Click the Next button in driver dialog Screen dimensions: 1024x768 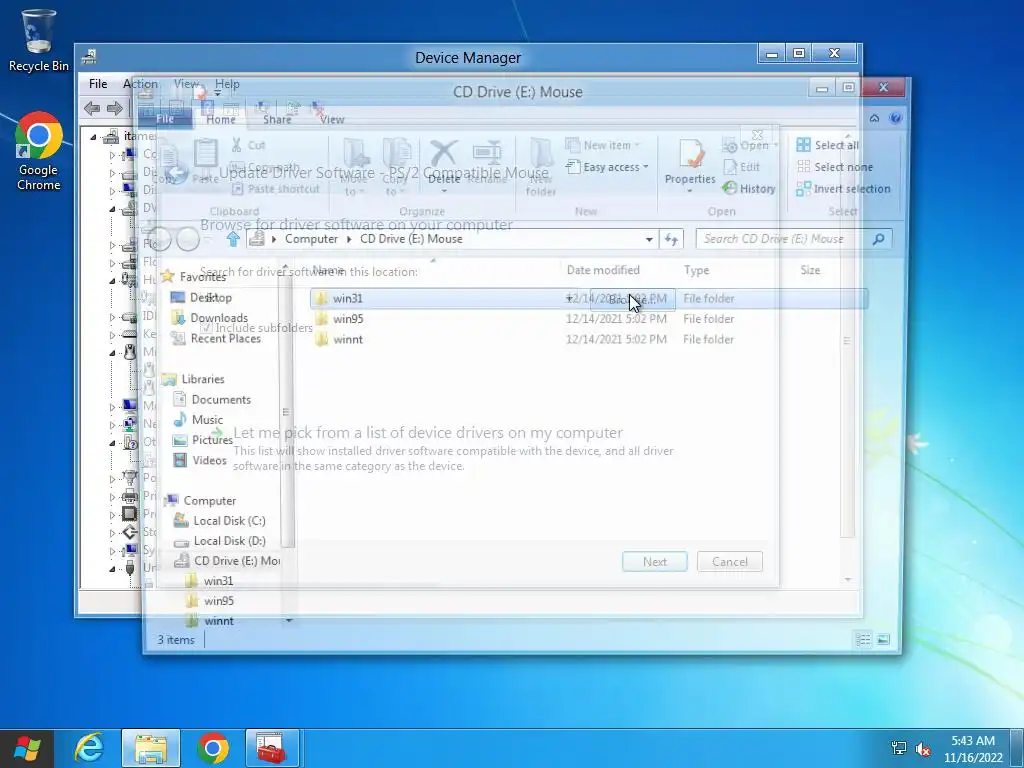(x=654, y=562)
